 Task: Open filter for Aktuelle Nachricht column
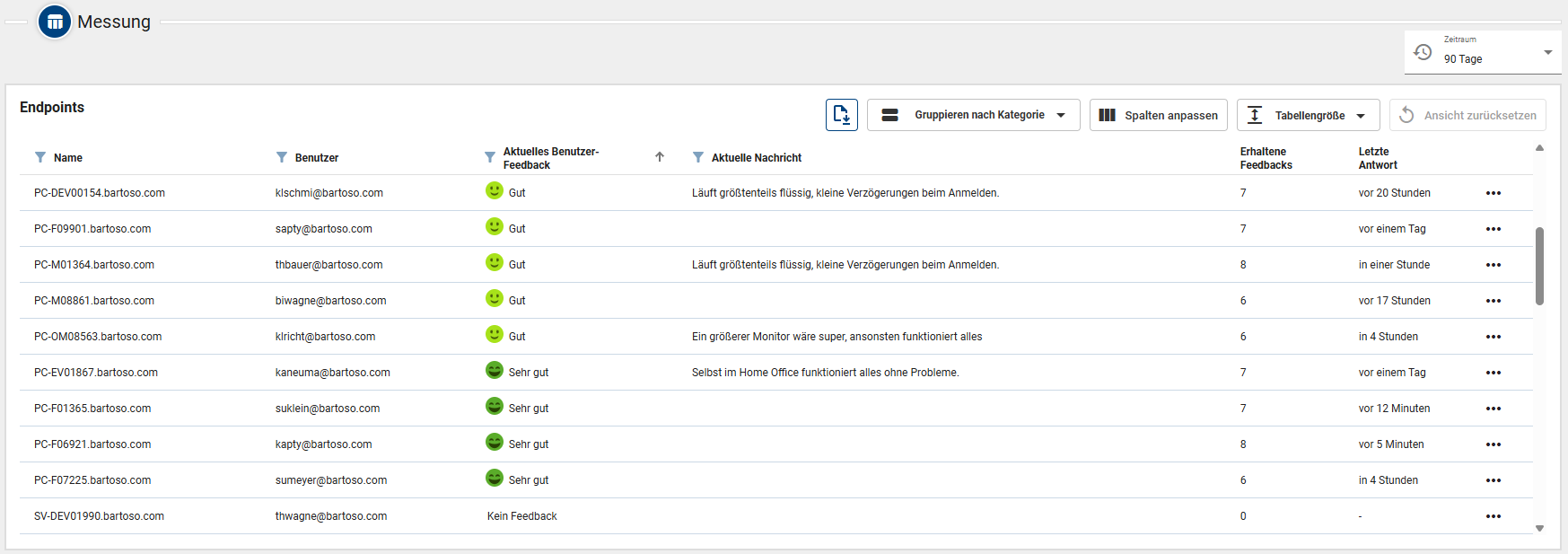coord(698,157)
